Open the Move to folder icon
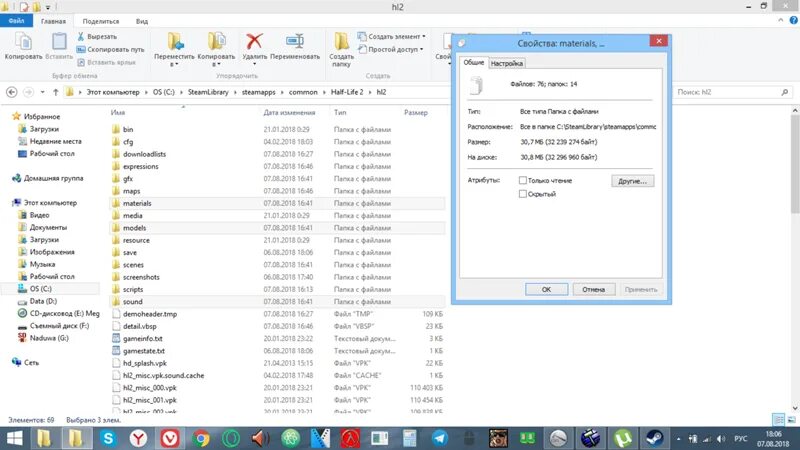The height and width of the screenshot is (450, 800). [x=174, y=41]
